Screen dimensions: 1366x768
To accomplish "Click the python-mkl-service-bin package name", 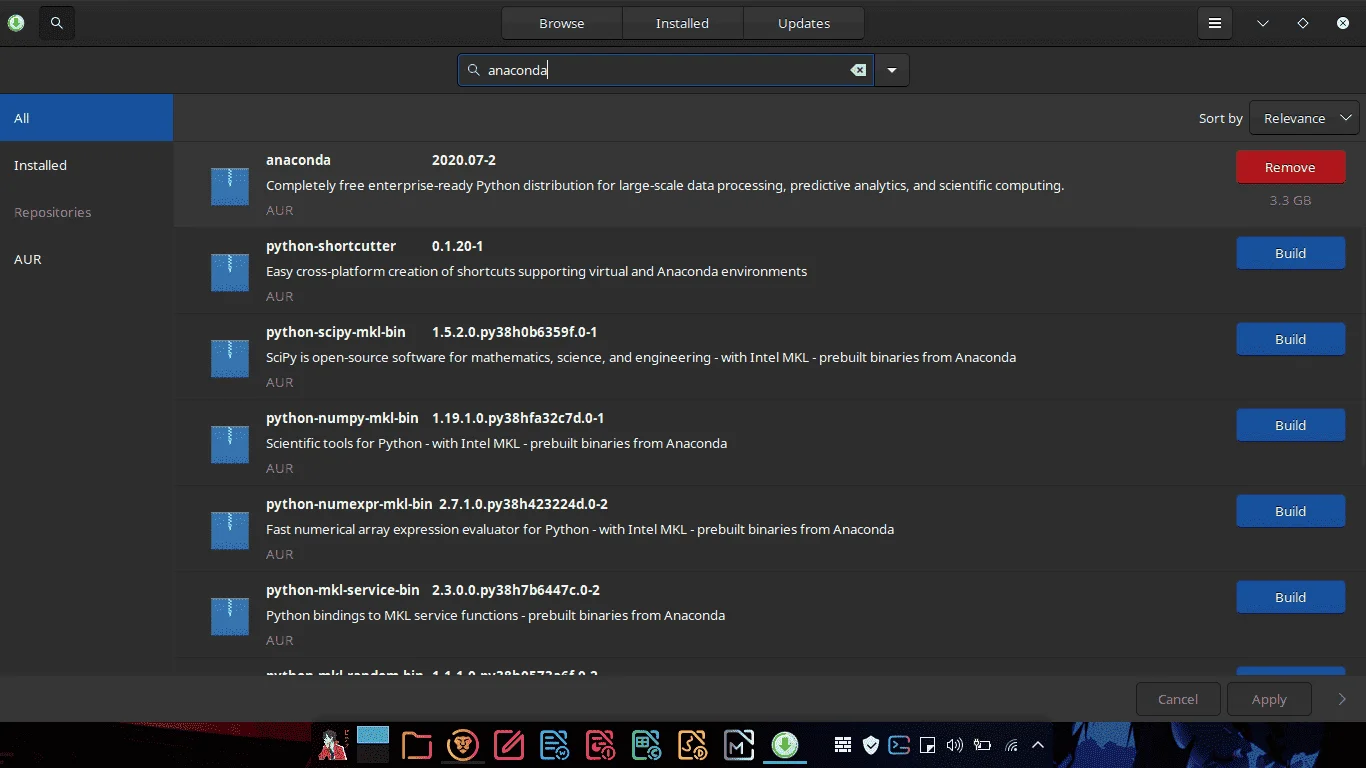I will 342,590.
